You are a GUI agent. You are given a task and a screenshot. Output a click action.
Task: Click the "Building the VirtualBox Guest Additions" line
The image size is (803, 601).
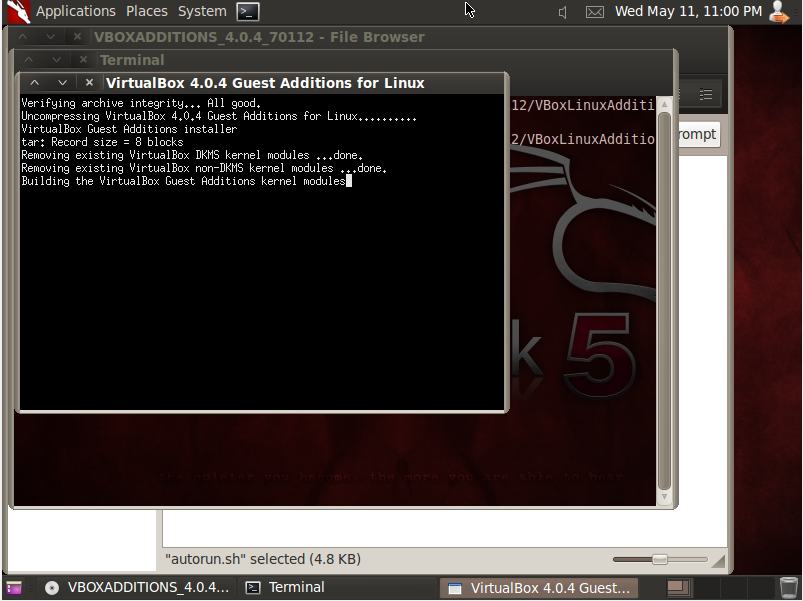click(184, 181)
